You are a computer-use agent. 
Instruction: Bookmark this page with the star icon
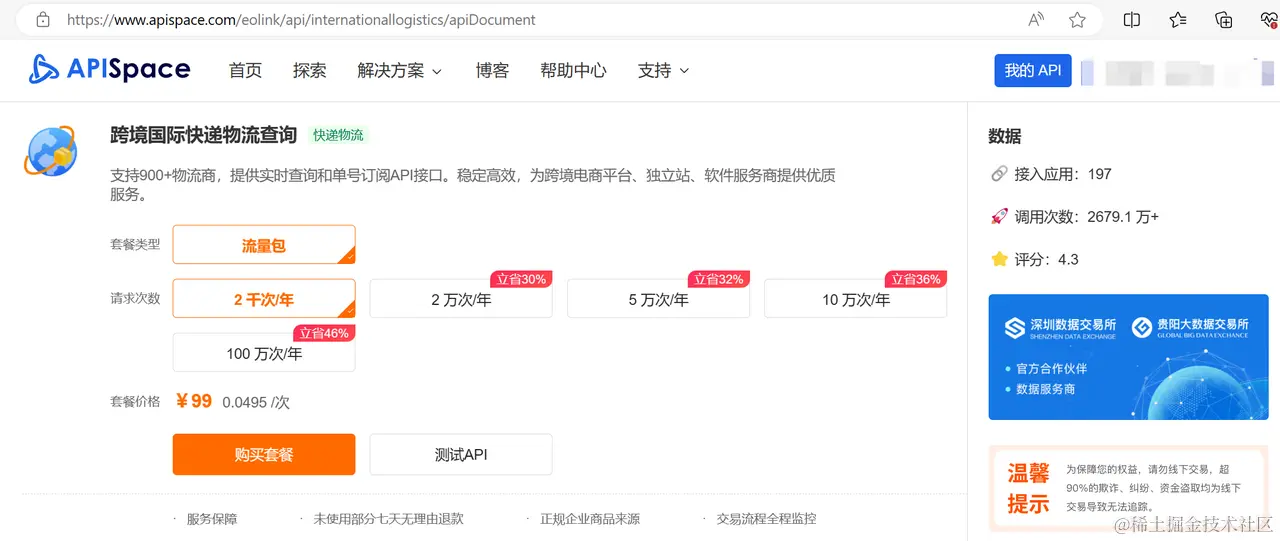1077,19
